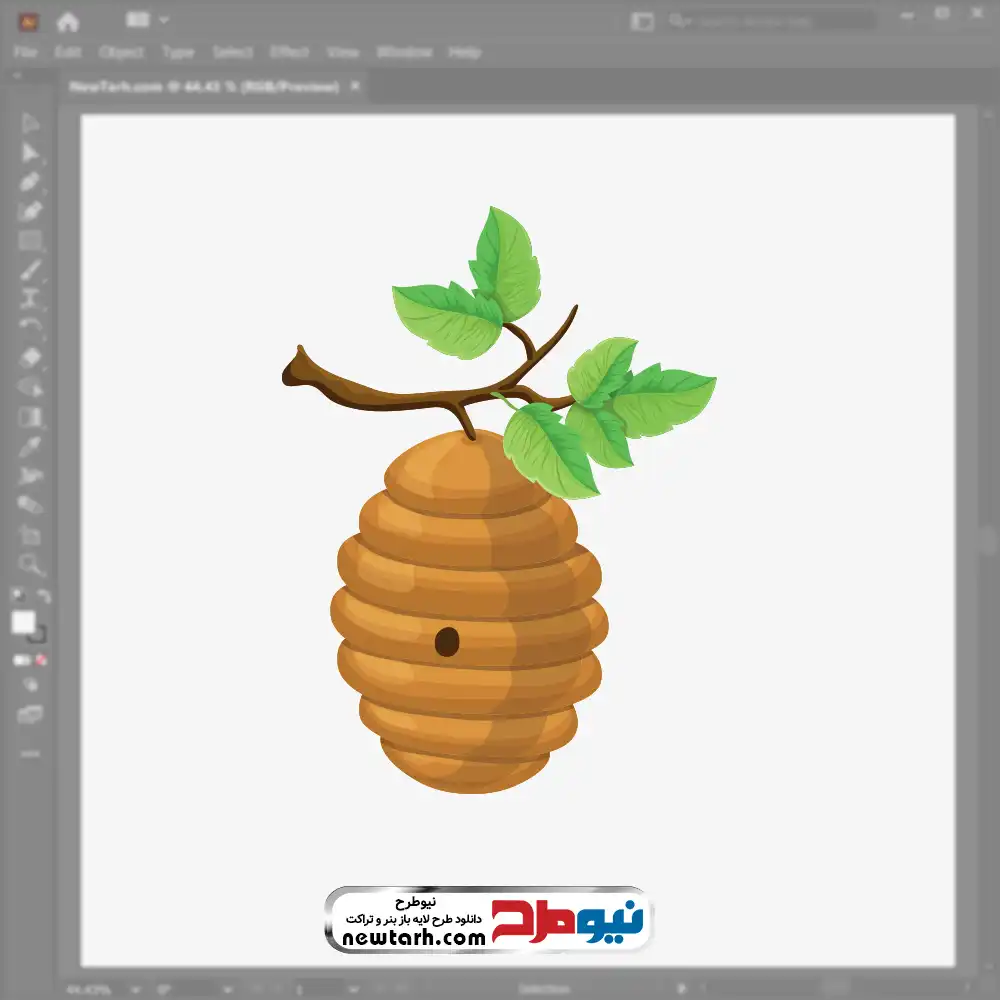The width and height of the screenshot is (1000, 1000).
Task: Select the Zoom magnifier tool
Action: pyautogui.click(x=30, y=564)
